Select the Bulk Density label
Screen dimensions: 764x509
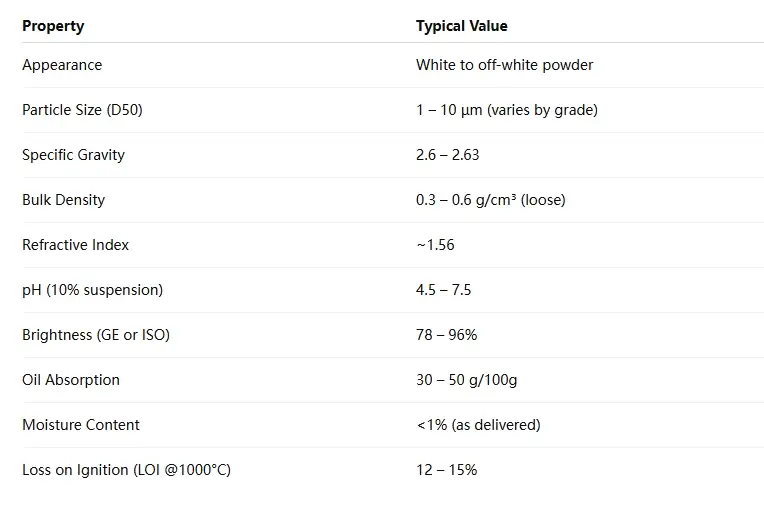coord(63,200)
